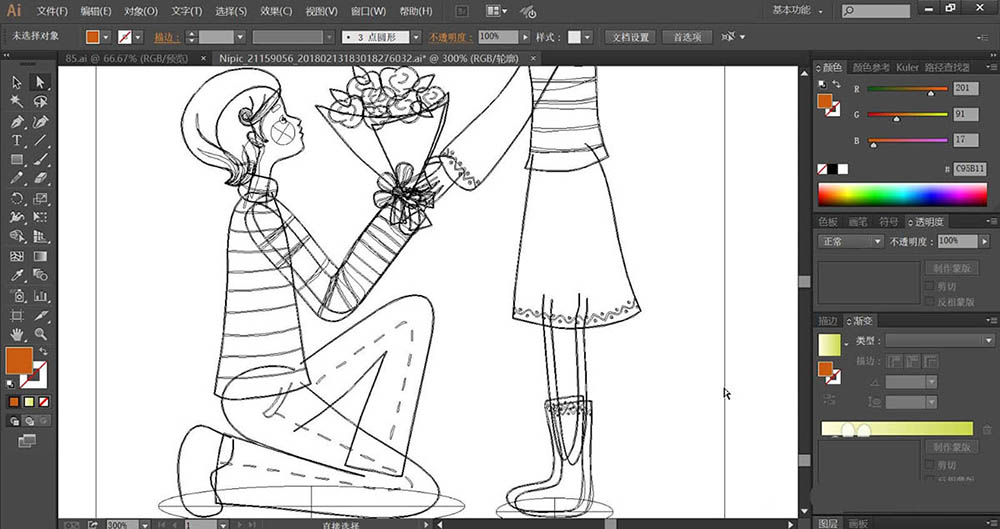Enable Draw Normal mode
Viewport: 1000px width, 529px height.
[14, 421]
